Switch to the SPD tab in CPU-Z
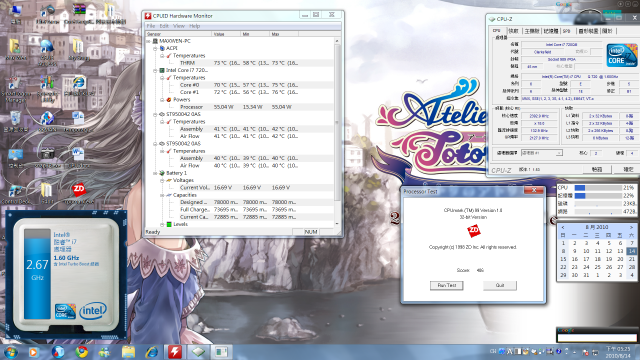This screenshot has height=360, width=640. [567, 31]
